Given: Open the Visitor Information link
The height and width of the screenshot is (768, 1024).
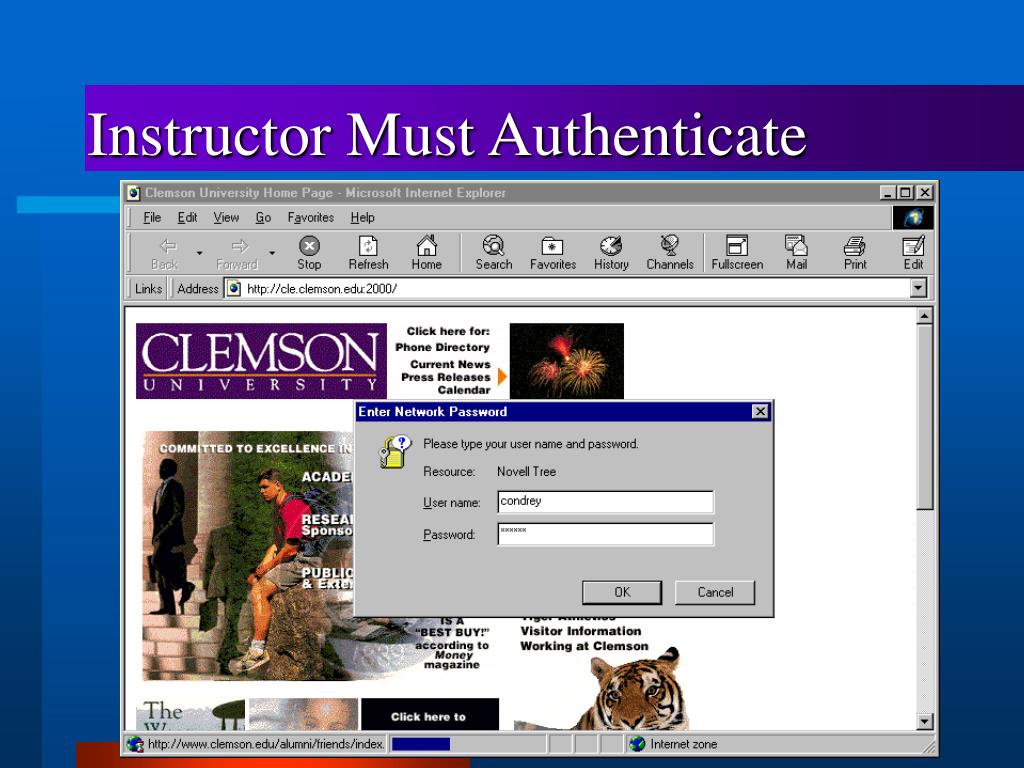Looking at the screenshot, I should 581,632.
